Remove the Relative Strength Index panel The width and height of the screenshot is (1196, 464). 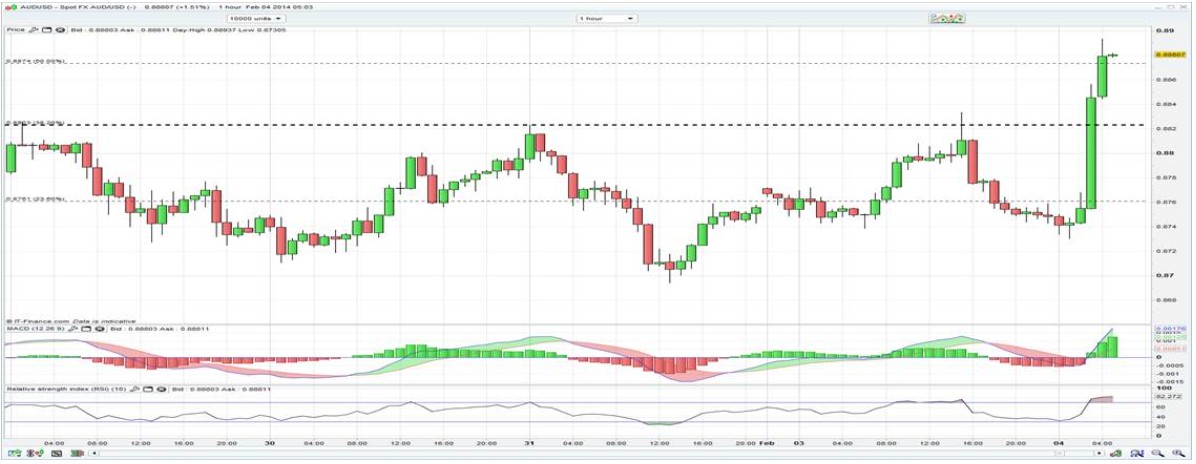161,389
